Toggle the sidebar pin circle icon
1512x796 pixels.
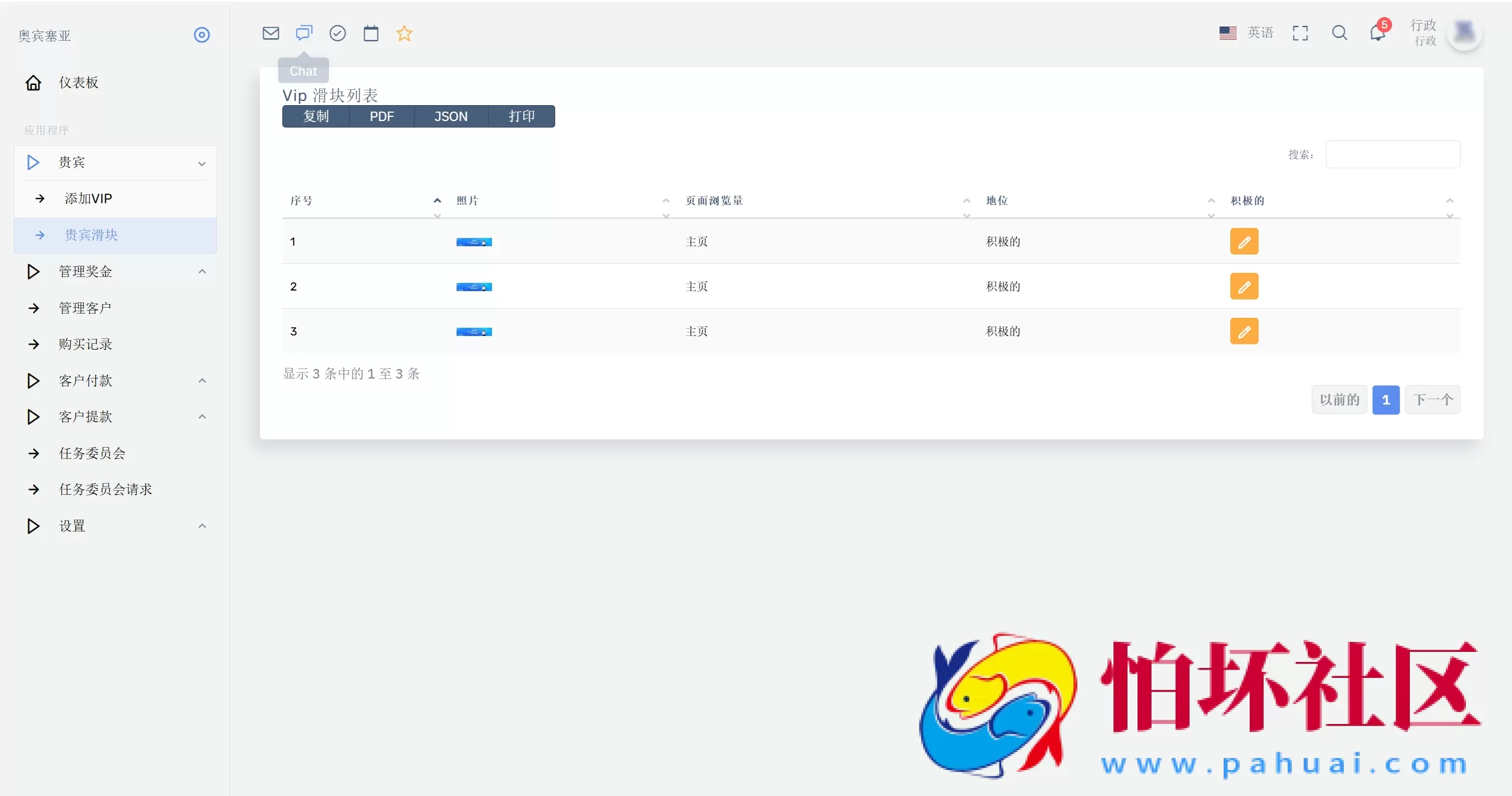[201, 35]
